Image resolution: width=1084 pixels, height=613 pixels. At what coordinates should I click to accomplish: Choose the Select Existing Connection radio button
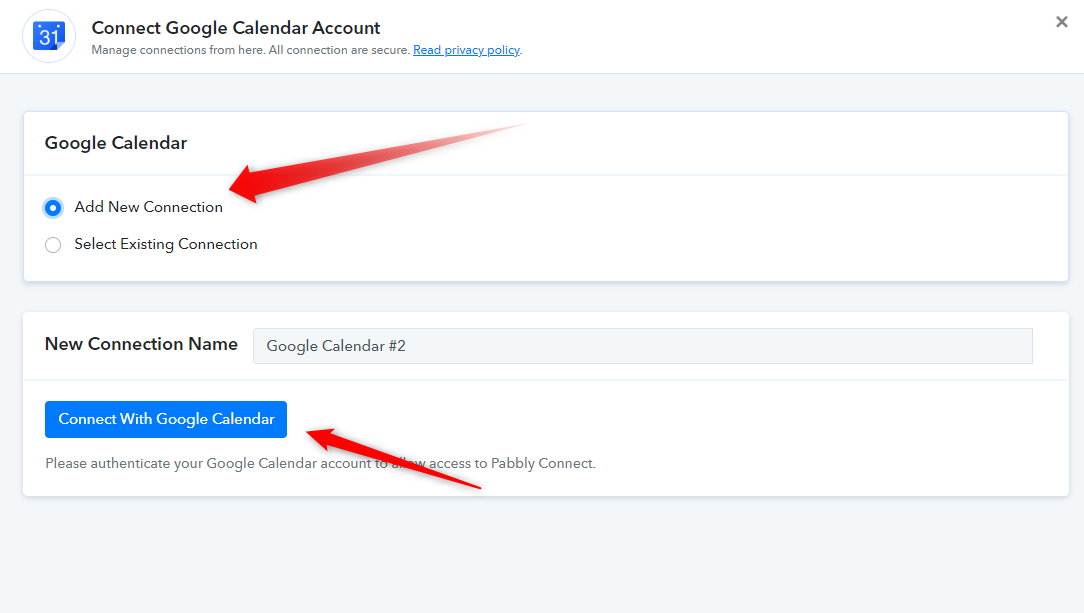point(53,245)
